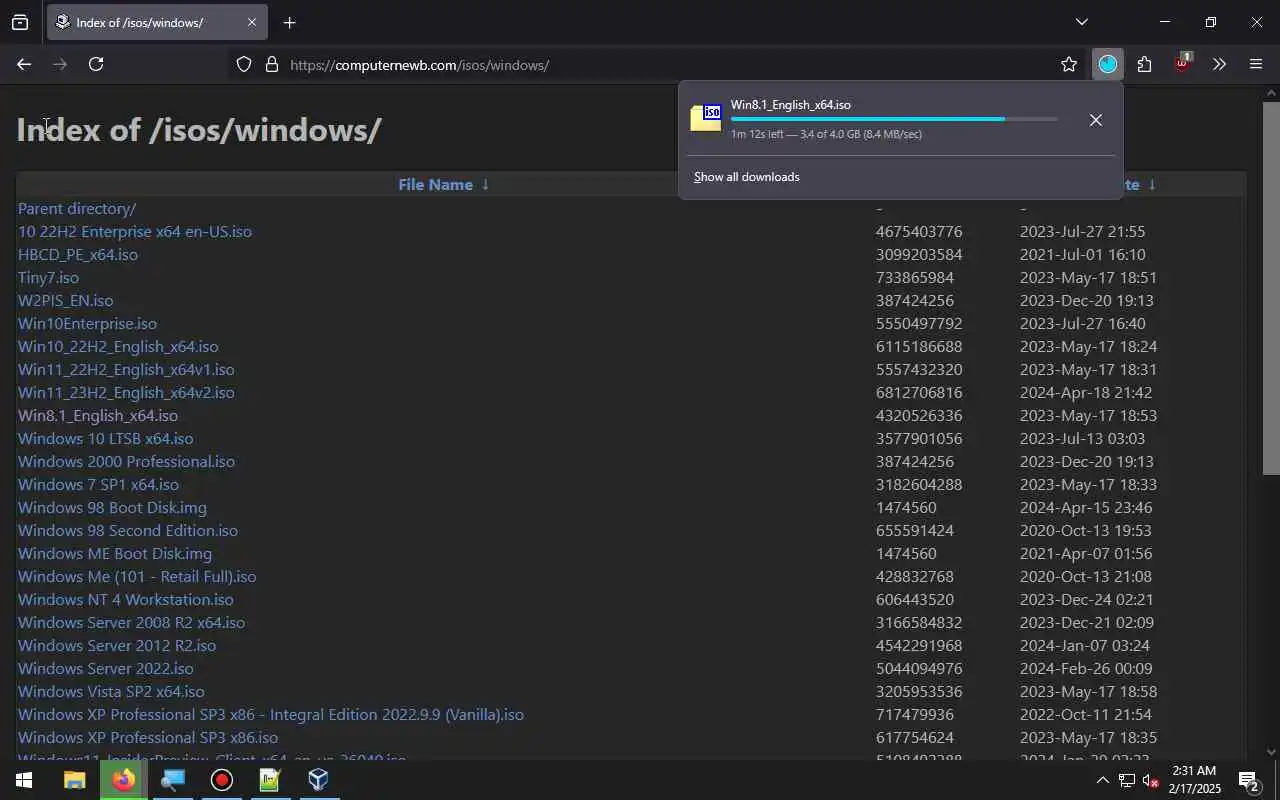The height and width of the screenshot is (800, 1280).
Task: Toggle the downloads panel toolbar button
Action: point(1108,64)
